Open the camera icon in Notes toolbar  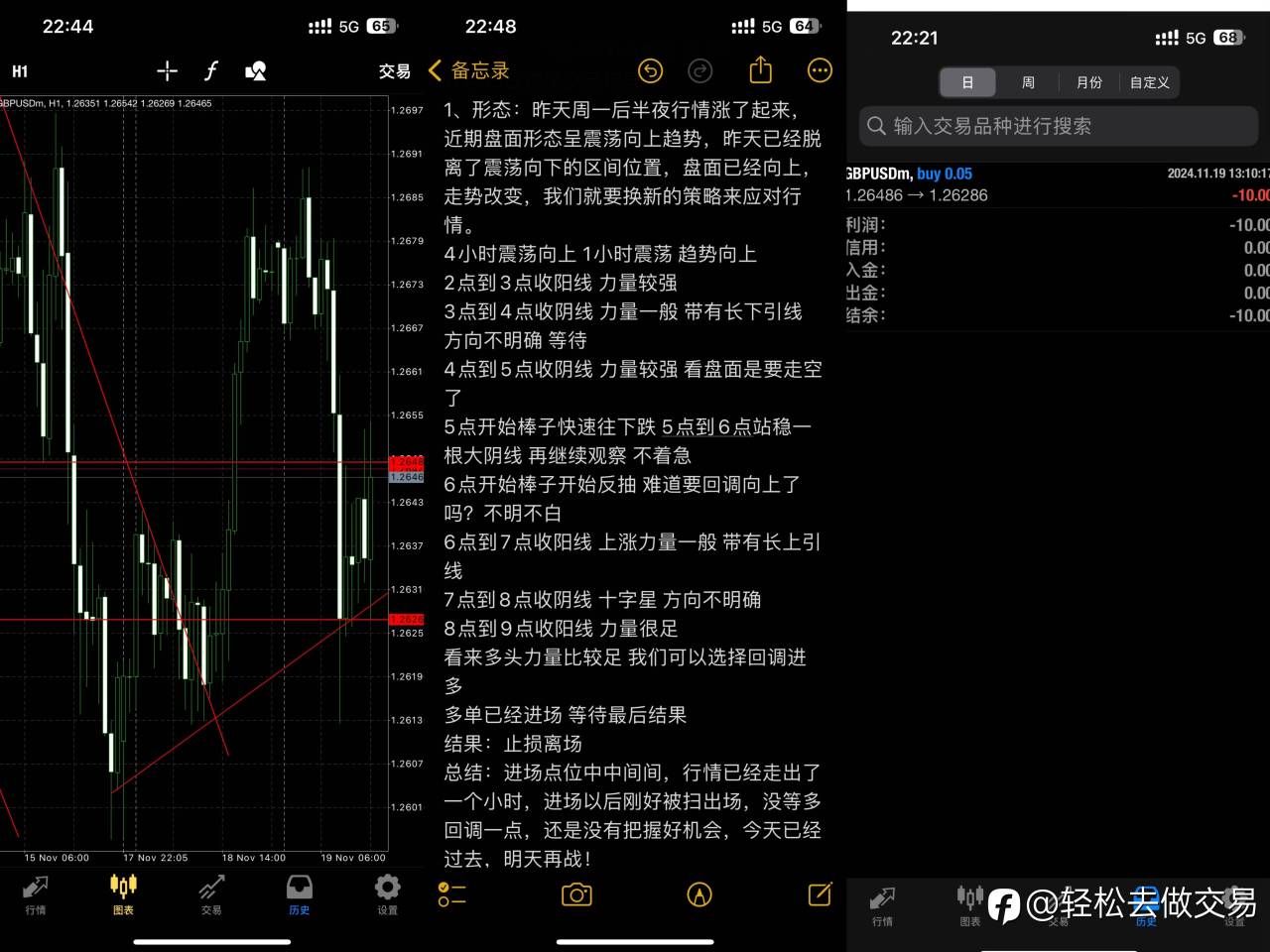pos(576,894)
